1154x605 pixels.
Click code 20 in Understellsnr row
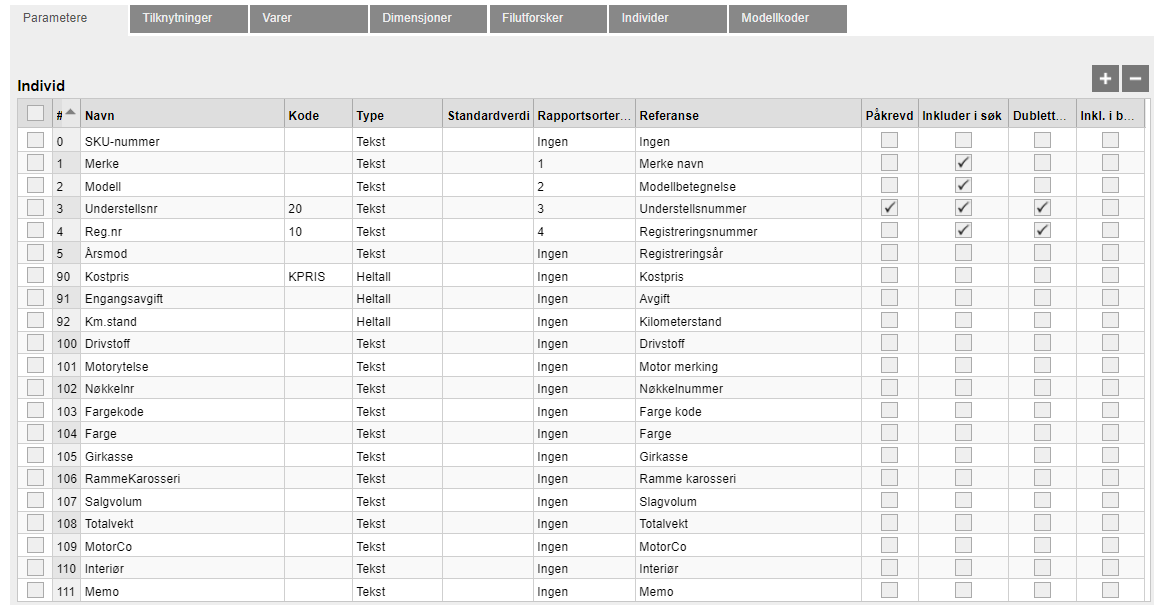tap(318, 208)
